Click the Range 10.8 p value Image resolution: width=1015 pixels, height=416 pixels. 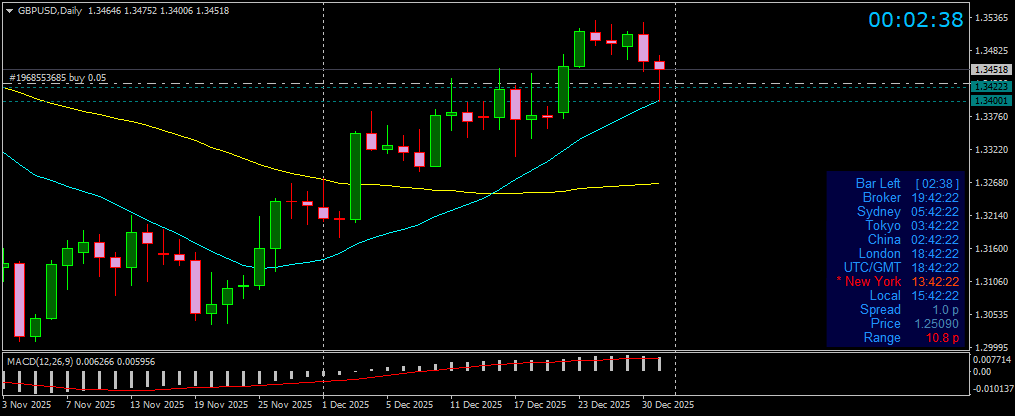point(942,338)
